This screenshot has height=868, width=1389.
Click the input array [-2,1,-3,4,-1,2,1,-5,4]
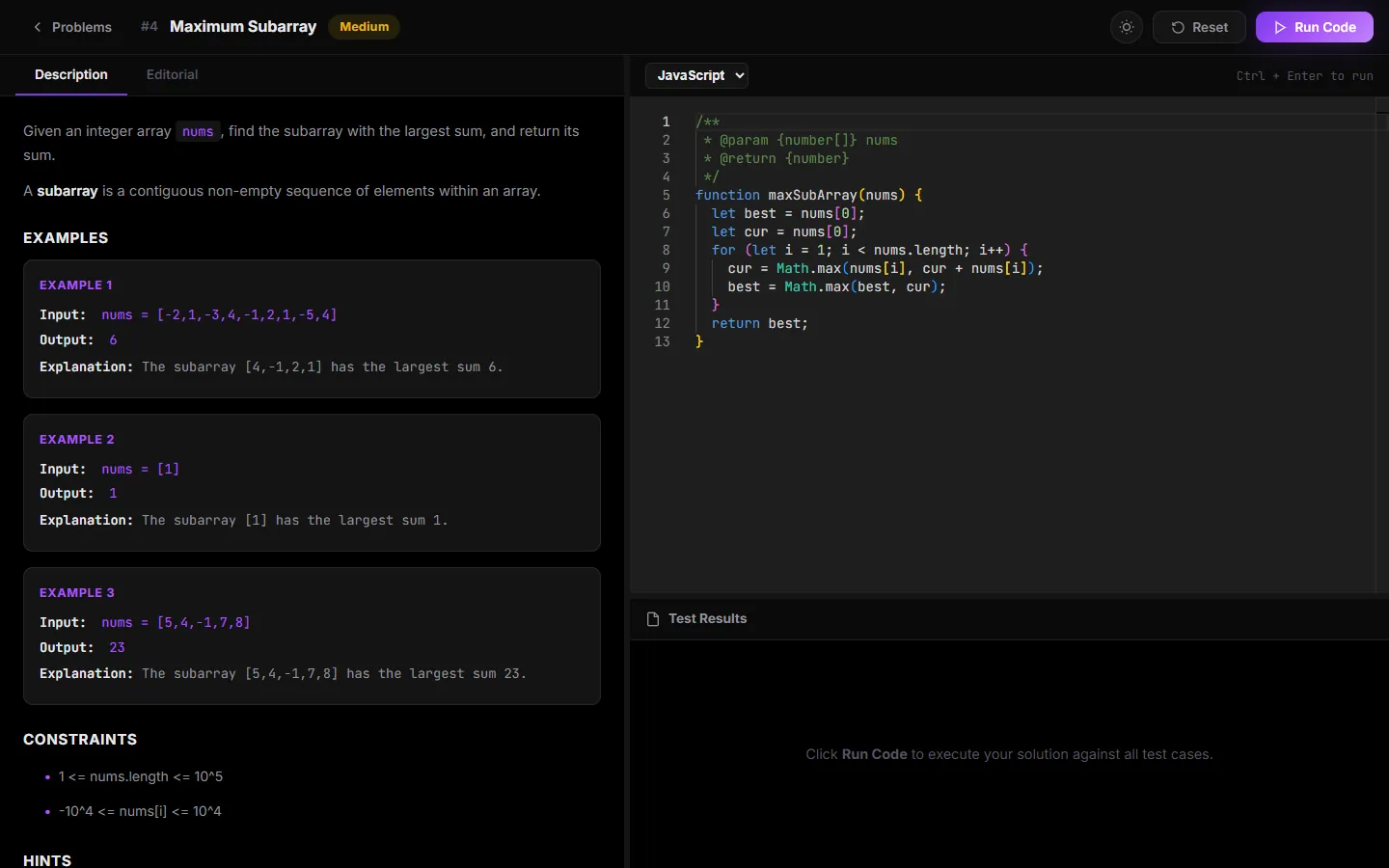tap(247, 315)
